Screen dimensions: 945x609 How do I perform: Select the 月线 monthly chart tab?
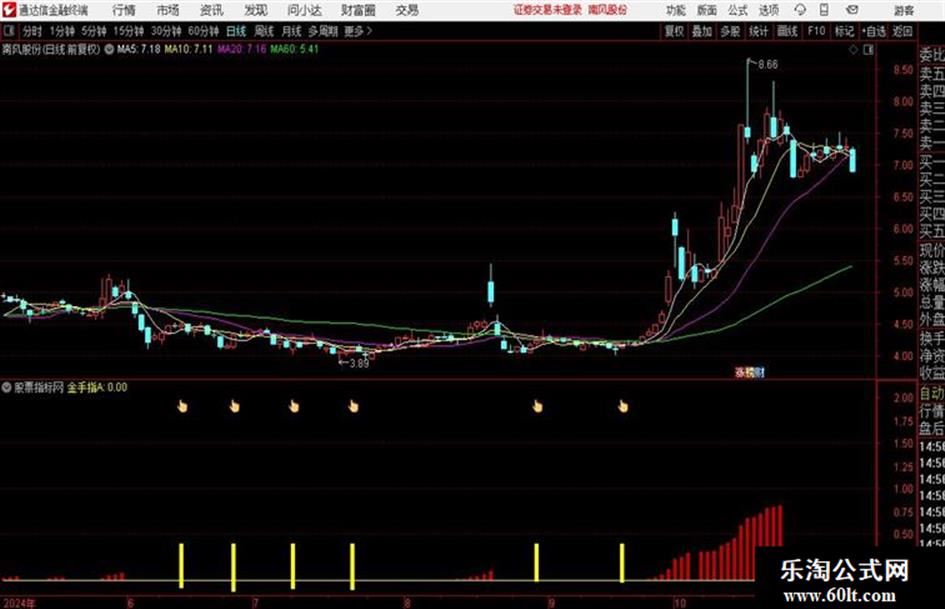pos(292,31)
